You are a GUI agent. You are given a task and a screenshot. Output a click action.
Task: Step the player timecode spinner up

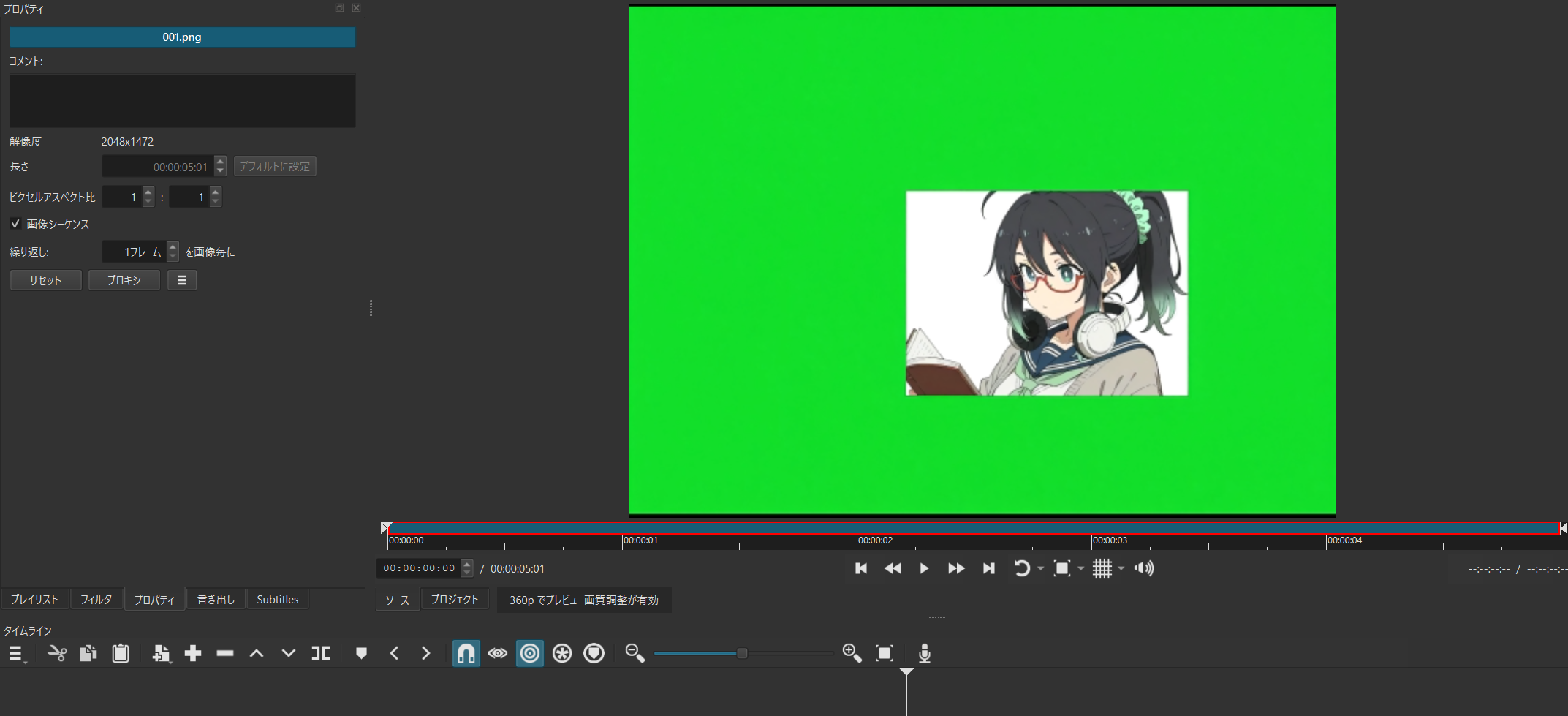(x=468, y=564)
